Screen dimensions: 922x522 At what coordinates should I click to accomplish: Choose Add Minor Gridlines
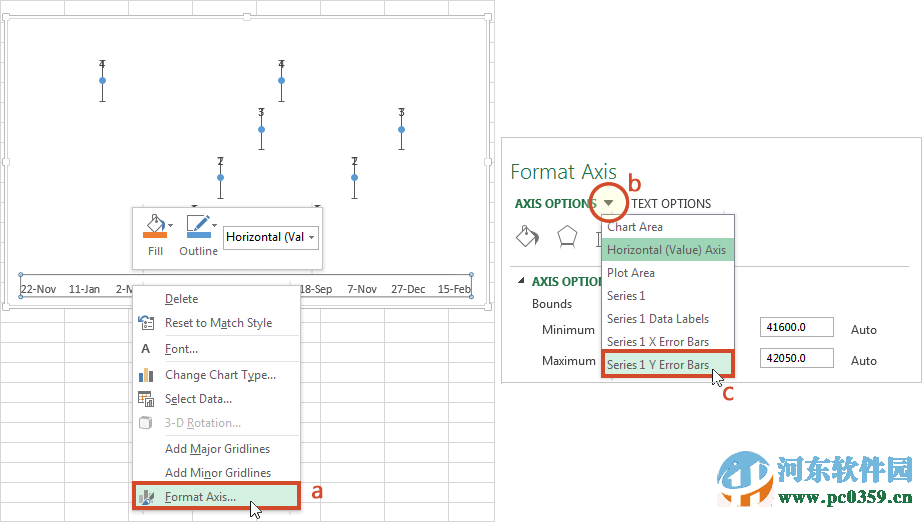pos(216,473)
